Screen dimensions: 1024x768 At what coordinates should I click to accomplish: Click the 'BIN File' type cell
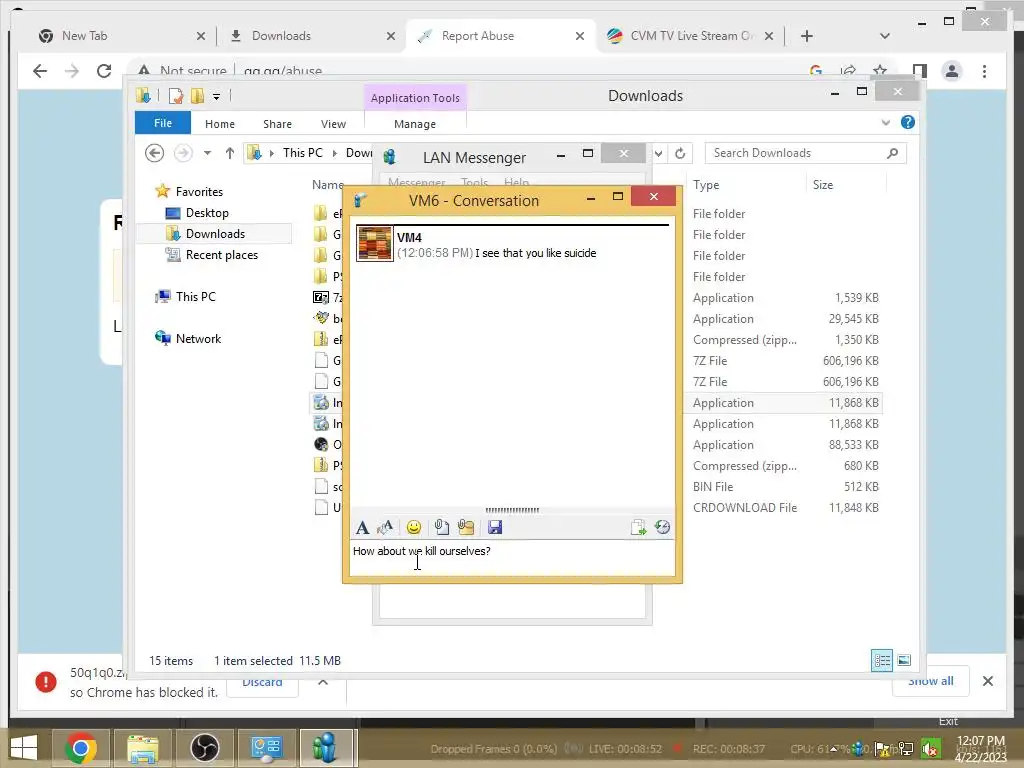coord(712,487)
